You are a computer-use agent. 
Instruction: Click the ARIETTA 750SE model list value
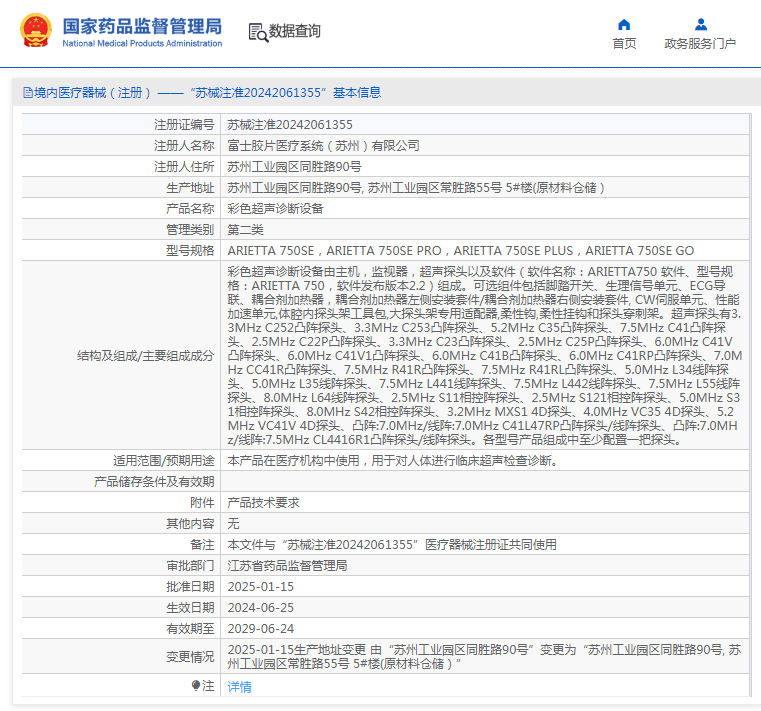coord(461,250)
